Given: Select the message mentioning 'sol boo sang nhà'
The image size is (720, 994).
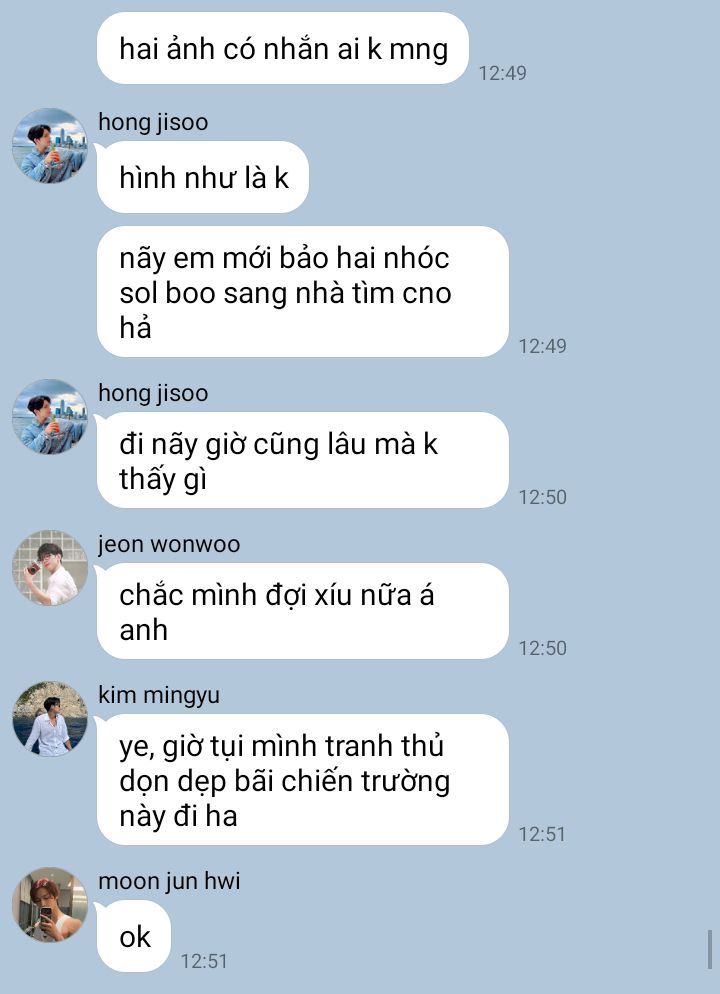Looking at the screenshot, I should pos(303,292).
